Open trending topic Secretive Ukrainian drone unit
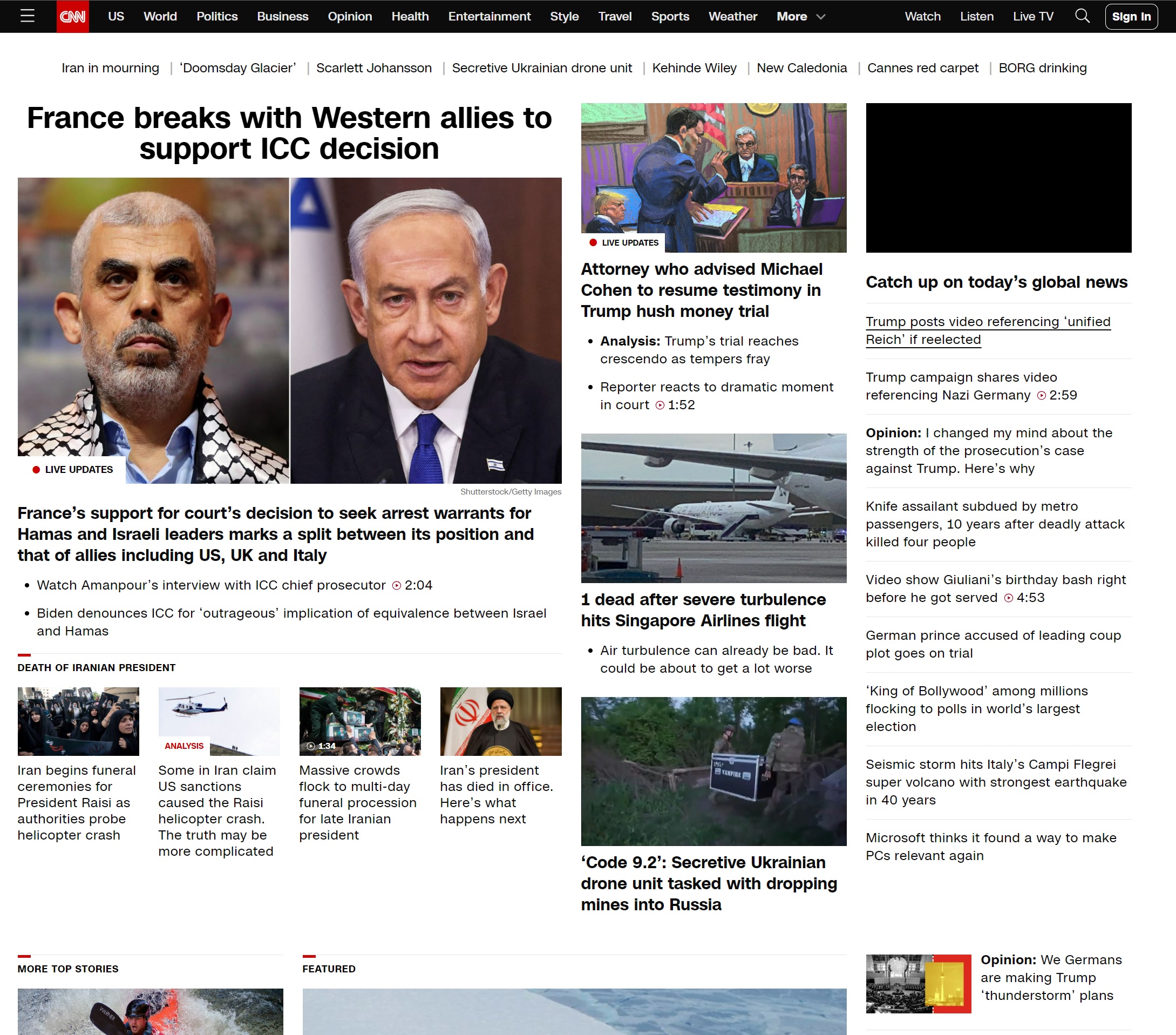Image resolution: width=1176 pixels, height=1035 pixels. click(x=541, y=68)
